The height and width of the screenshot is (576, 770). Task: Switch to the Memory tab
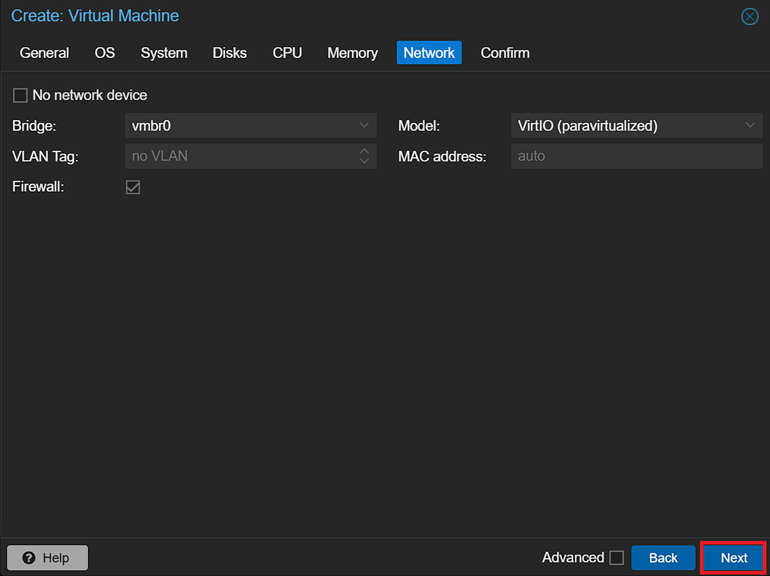point(352,53)
